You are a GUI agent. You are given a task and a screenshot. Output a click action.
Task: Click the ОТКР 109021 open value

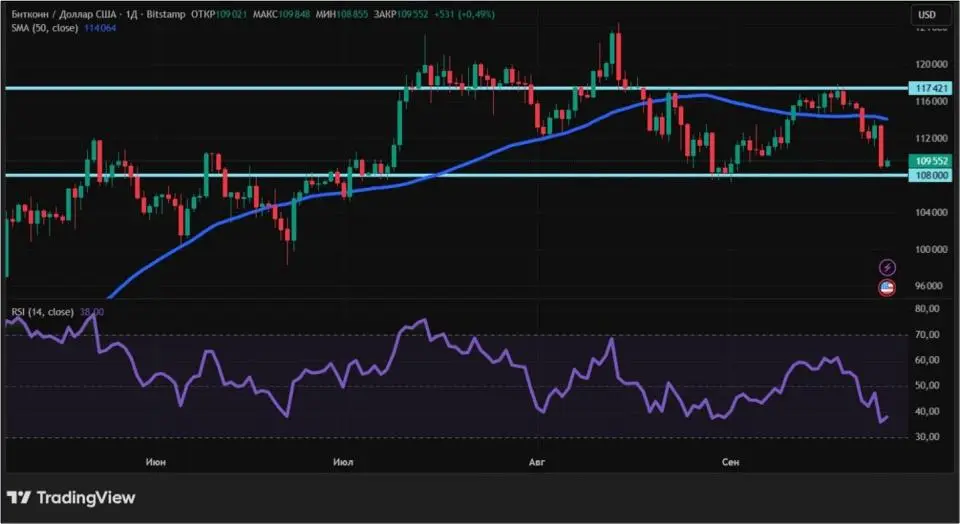pyautogui.click(x=219, y=14)
